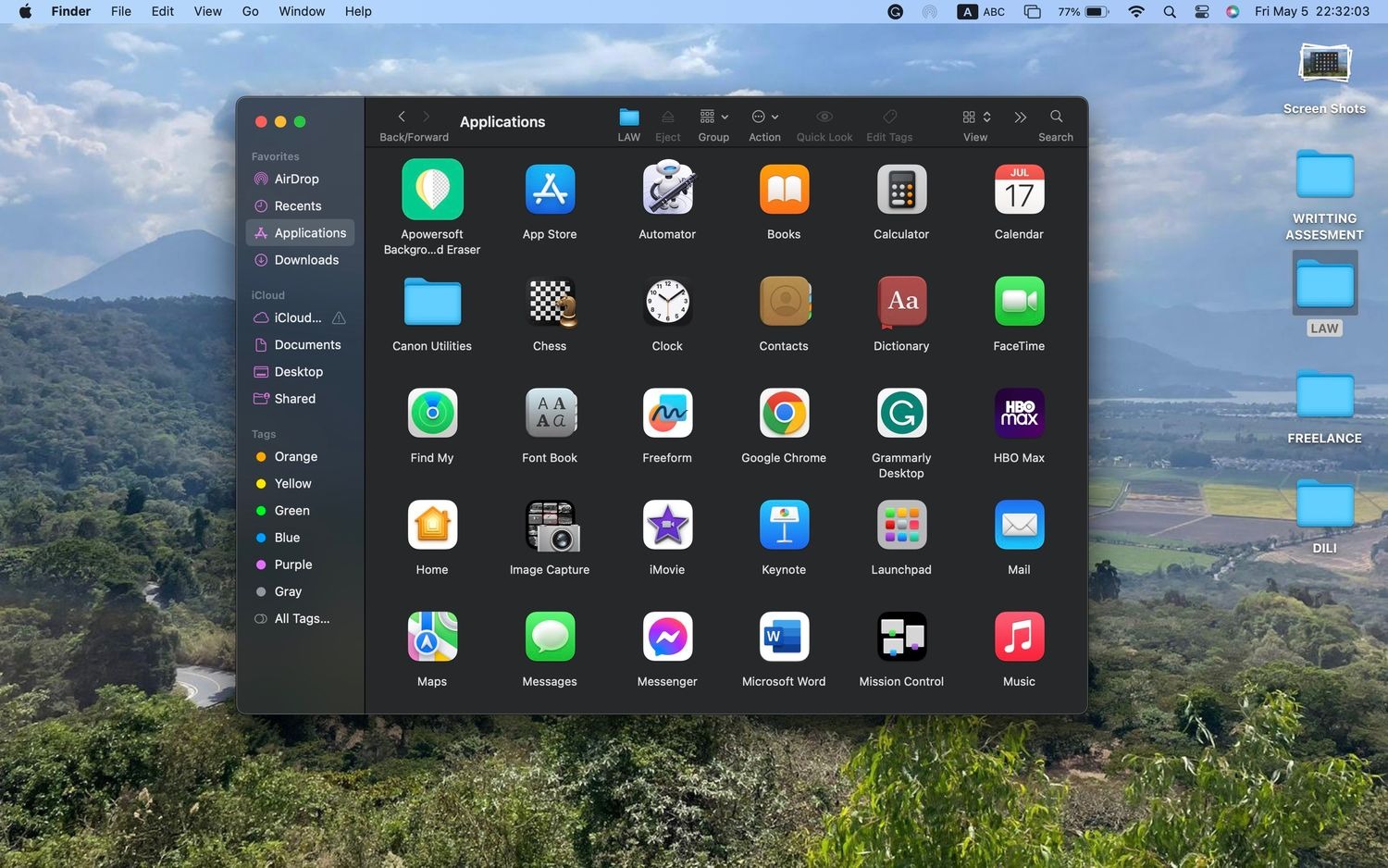Open the Google Chrome app icon
The height and width of the screenshot is (868, 1388).
point(784,413)
